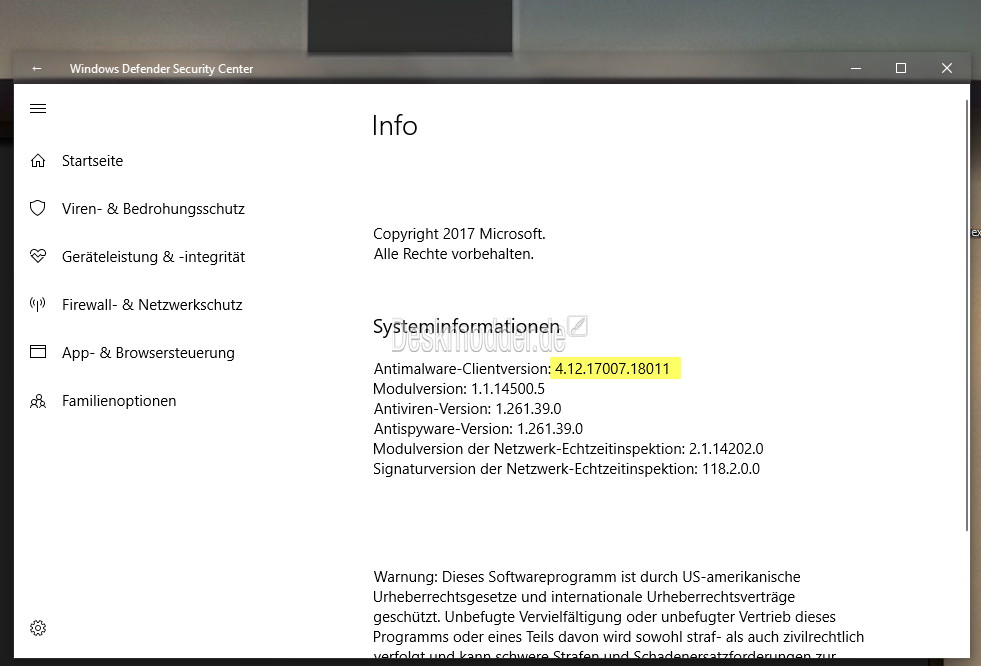
Task: Click the Systeminformationen heading
Action: (466, 326)
